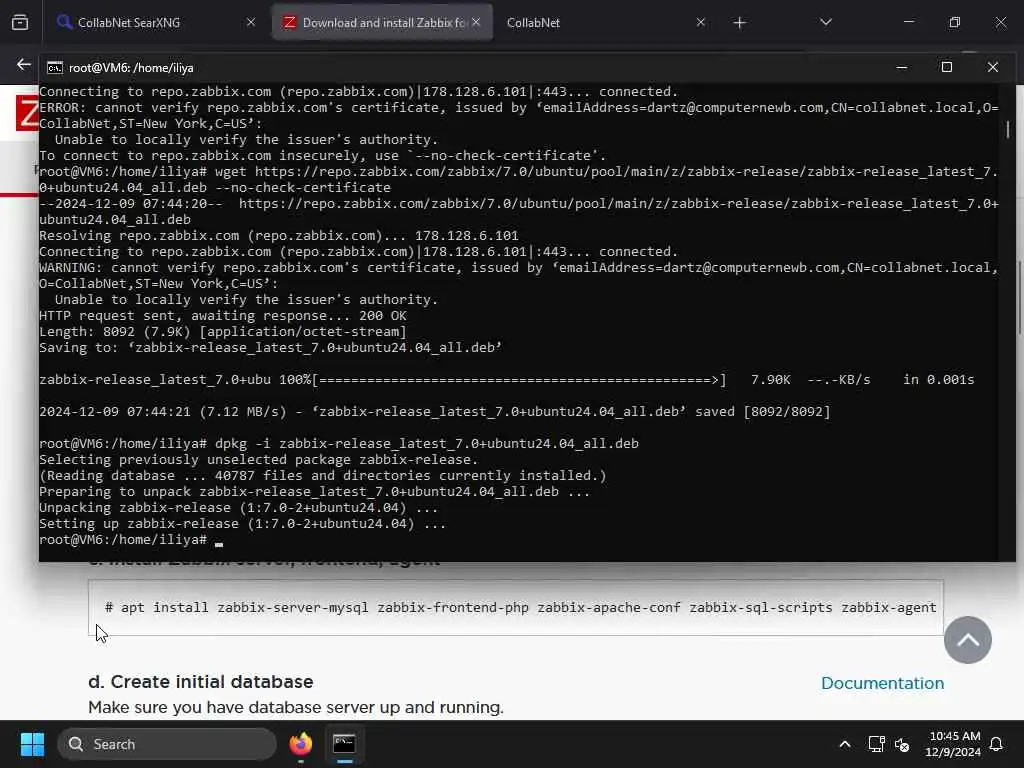Click the terminal window title icon
Image resolution: width=1024 pixels, height=768 pixels.
click(55, 68)
